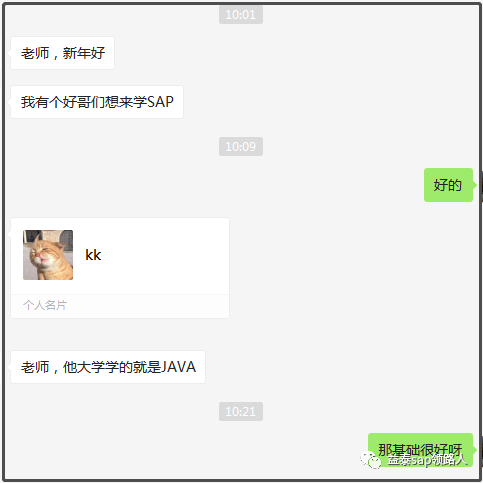The width and height of the screenshot is (483, 483).
Task: Click the pointer tail of 新年好 bubble
Action: click(x=9, y=53)
